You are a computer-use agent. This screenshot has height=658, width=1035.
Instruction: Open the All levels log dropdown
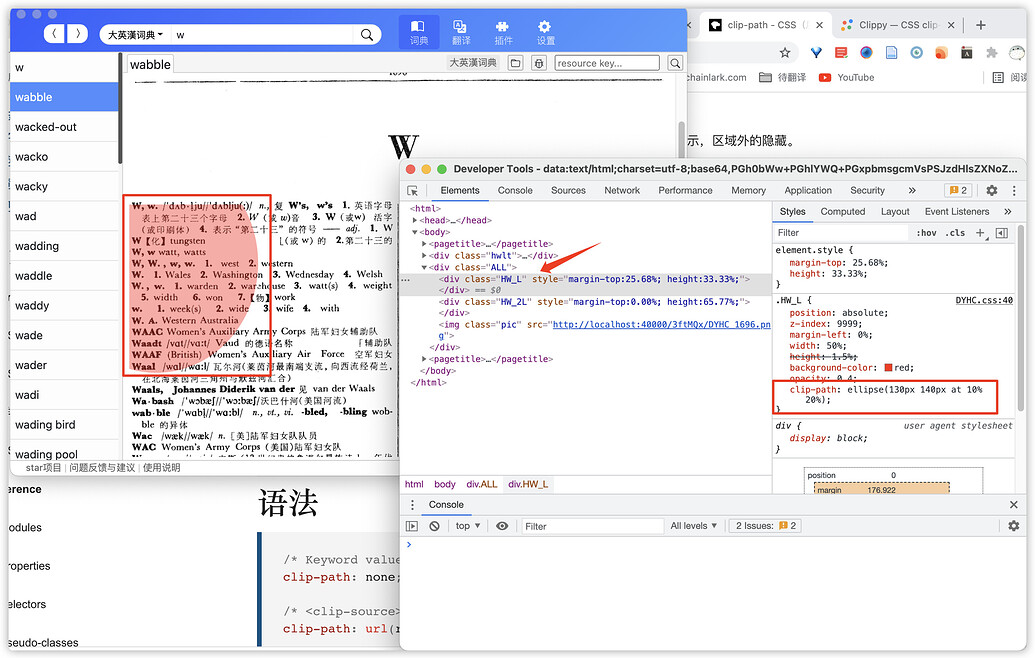point(693,525)
